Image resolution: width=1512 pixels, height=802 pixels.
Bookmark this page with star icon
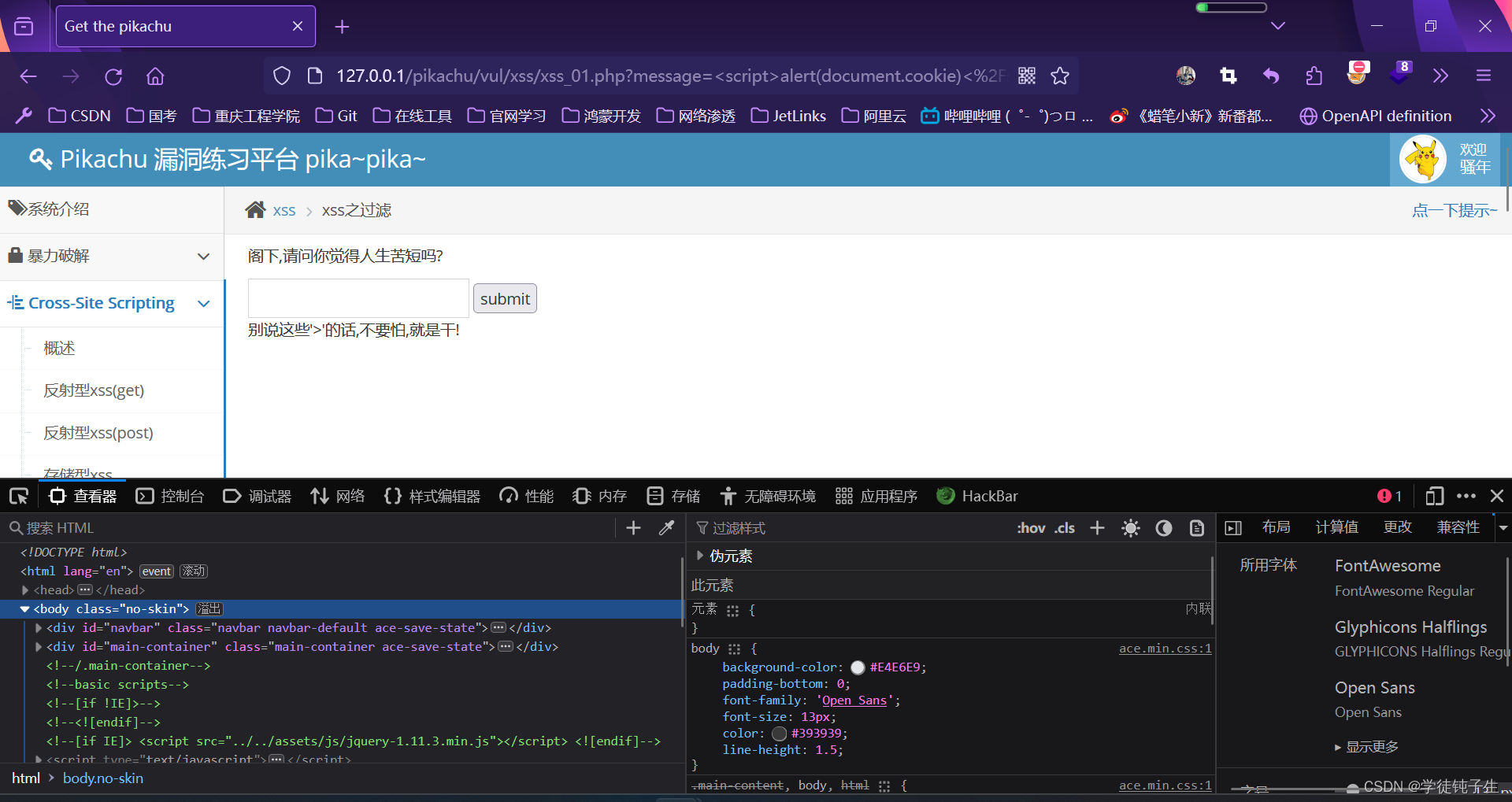pyautogui.click(x=1060, y=76)
